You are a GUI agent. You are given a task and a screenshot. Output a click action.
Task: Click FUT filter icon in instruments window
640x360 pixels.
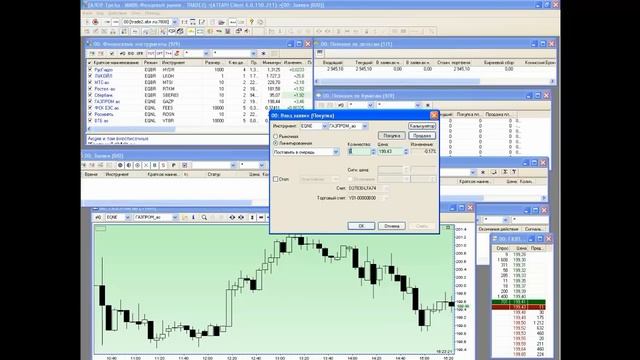click(151, 53)
